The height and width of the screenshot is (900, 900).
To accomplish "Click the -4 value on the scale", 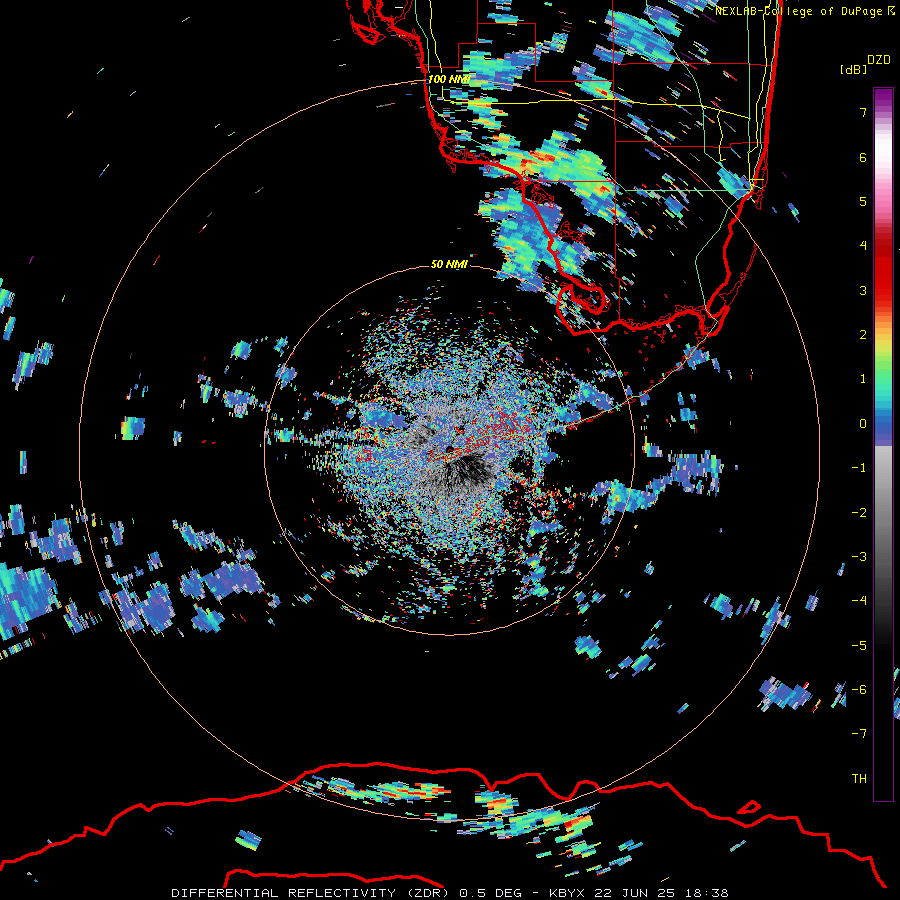I will click(859, 601).
